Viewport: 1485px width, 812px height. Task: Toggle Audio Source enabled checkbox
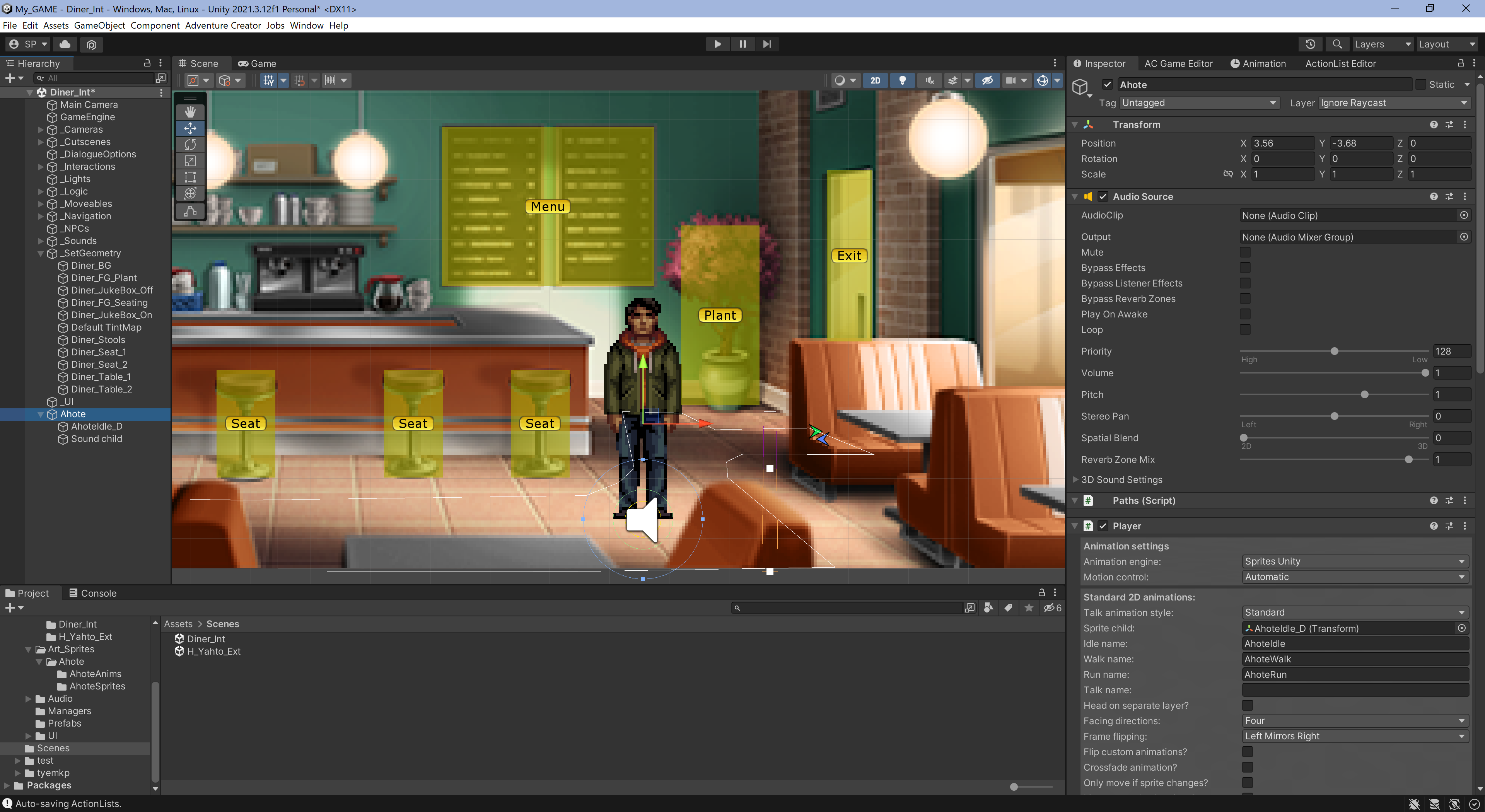point(1103,196)
